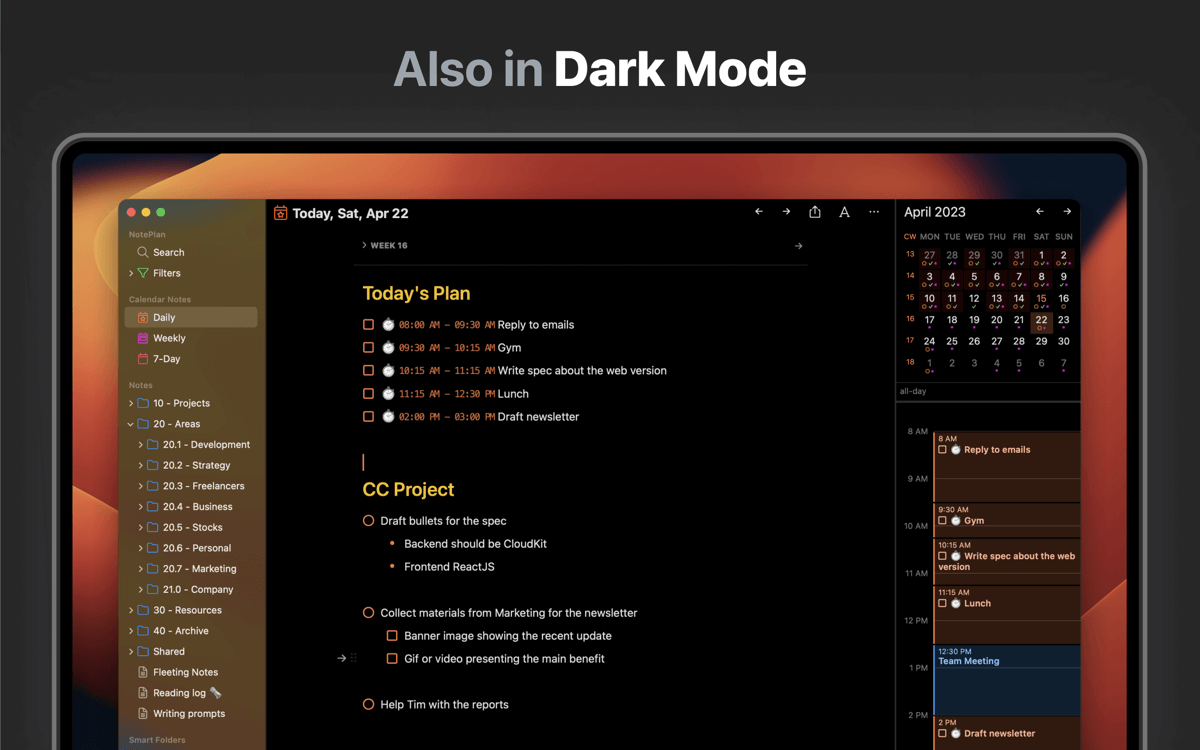The height and width of the screenshot is (750, 1200).
Task: Mark Banner image checklist item done
Action: [x=392, y=636]
